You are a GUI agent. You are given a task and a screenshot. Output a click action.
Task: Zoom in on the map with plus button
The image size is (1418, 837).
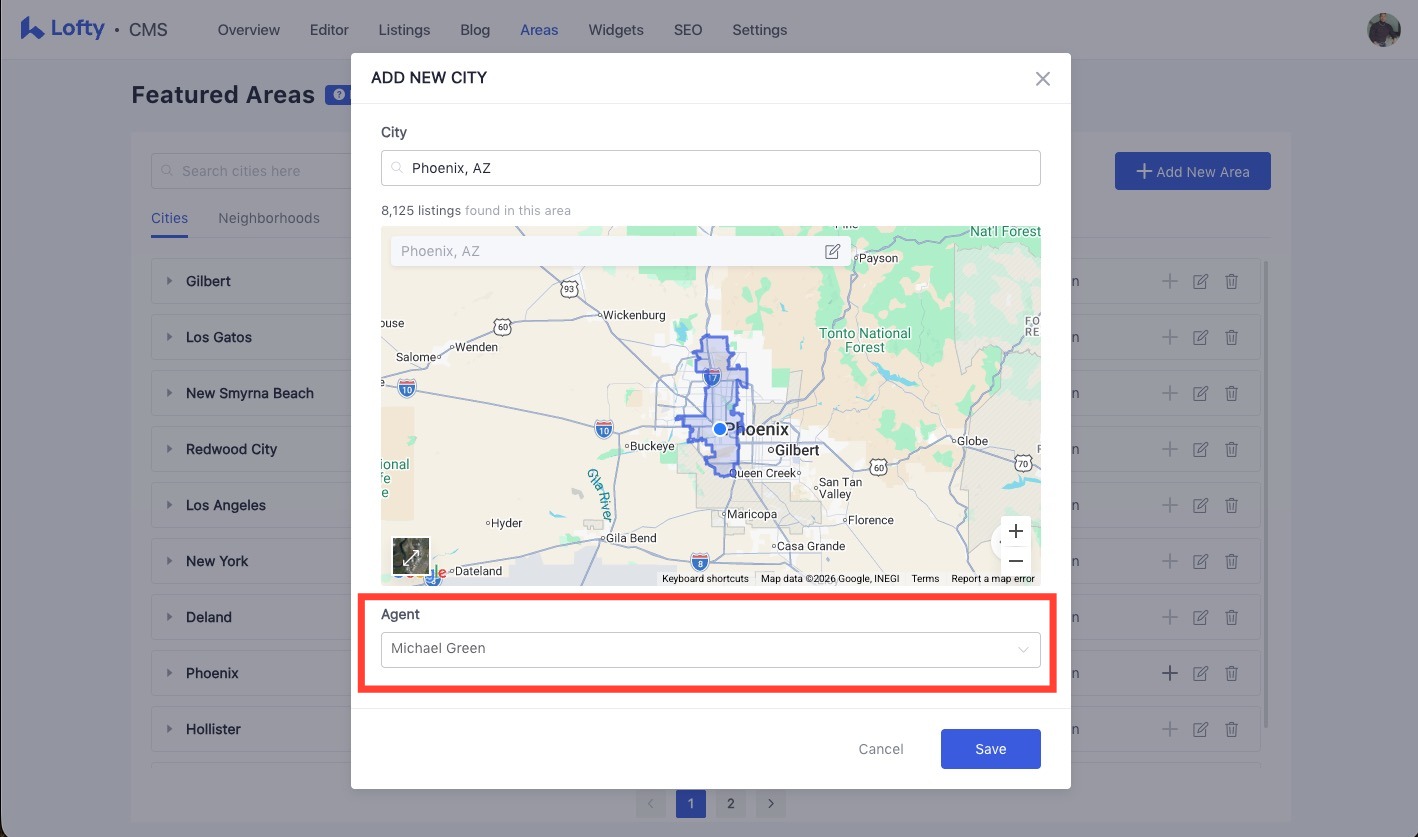pos(1016,531)
